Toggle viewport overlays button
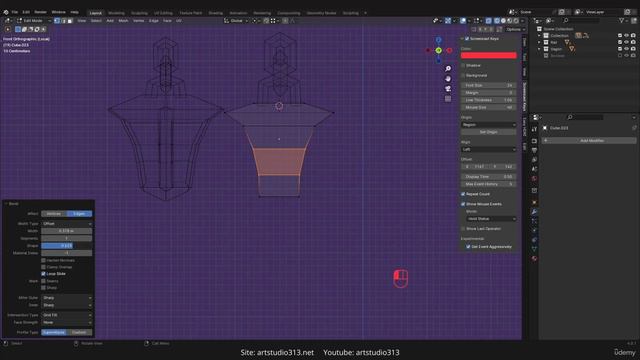640x360 pixels. [463, 21]
